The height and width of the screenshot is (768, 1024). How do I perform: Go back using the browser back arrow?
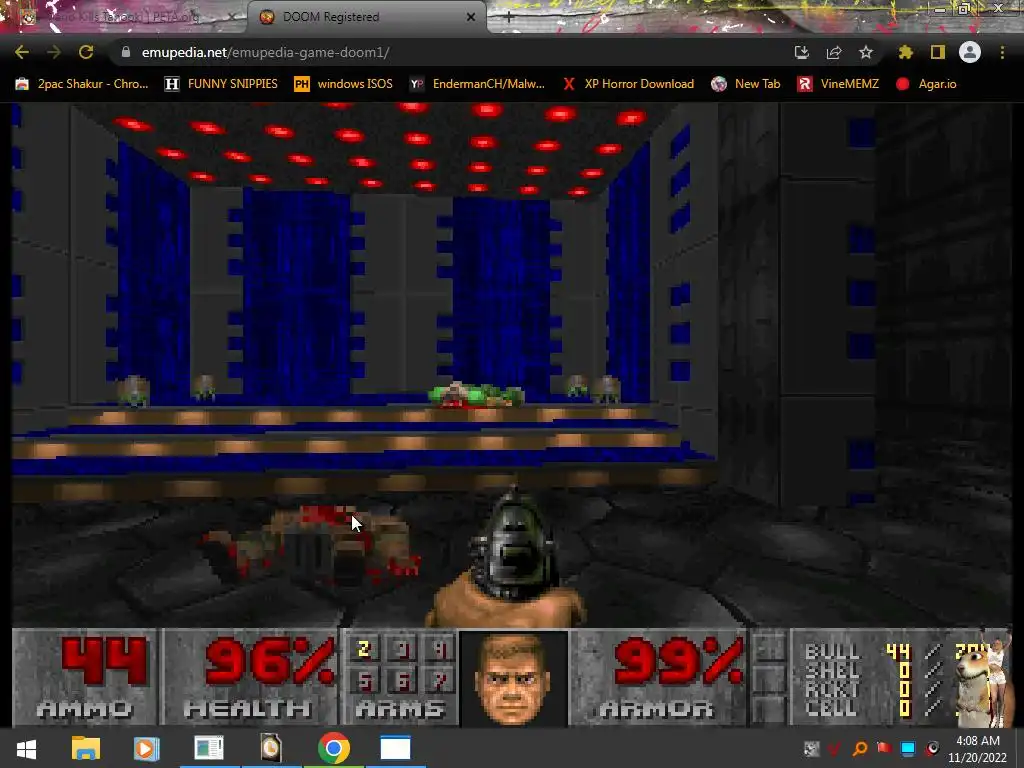tap(22, 52)
